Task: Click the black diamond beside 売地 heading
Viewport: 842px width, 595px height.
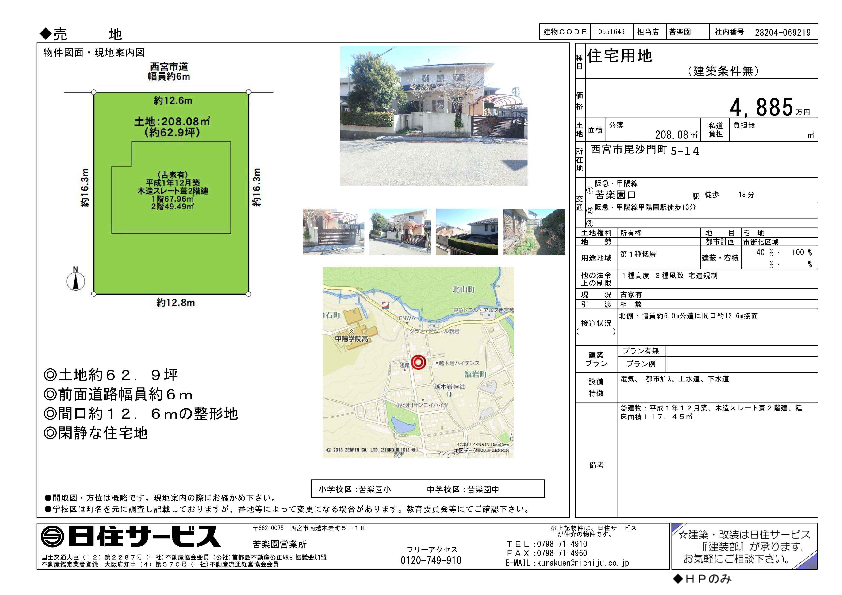Action: (46, 34)
